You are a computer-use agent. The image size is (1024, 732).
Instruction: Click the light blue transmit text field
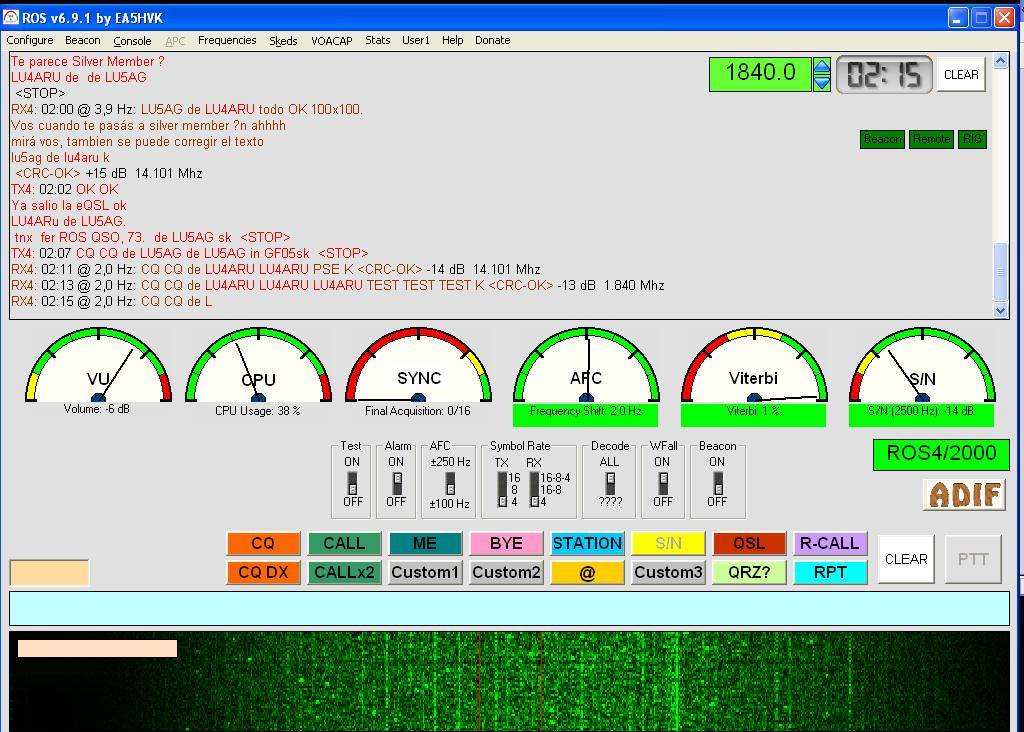pyautogui.click(x=509, y=608)
